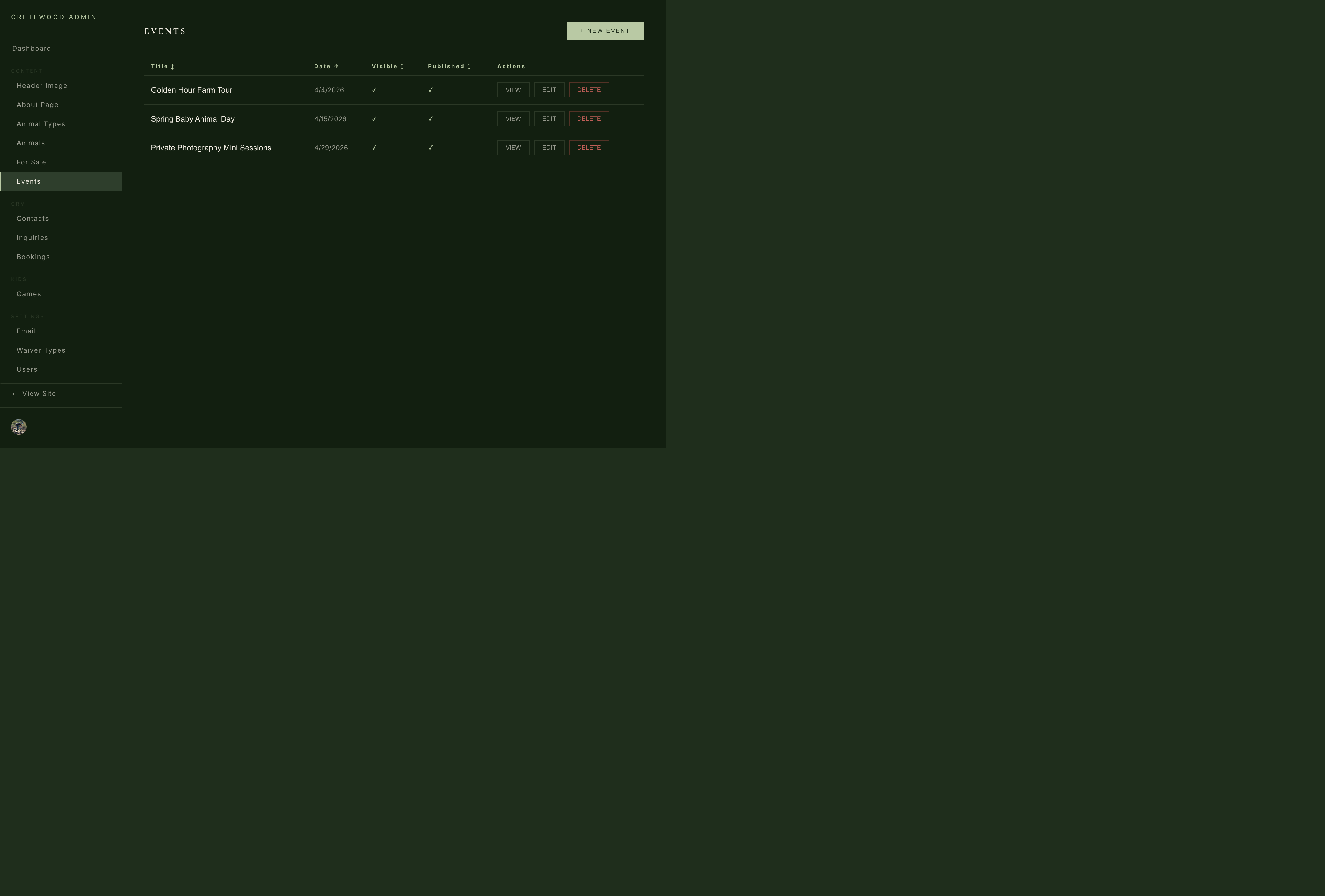Click Visible checkmark for Golden Hour Farm Tour
Image resolution: width=1325 pixels, height=896 pixels.
[x=374, y=90]
